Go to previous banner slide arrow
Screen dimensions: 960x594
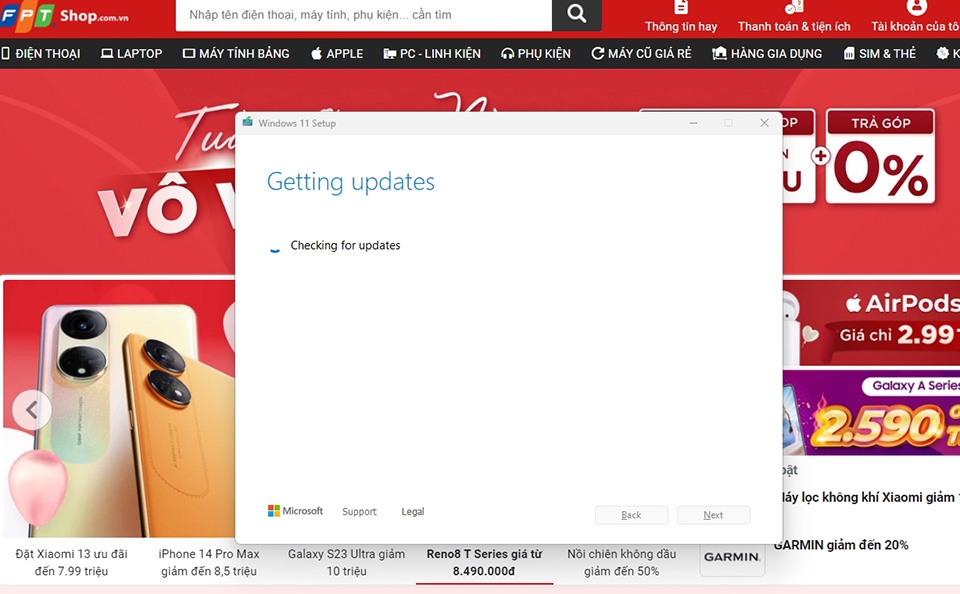coord(32,410)
